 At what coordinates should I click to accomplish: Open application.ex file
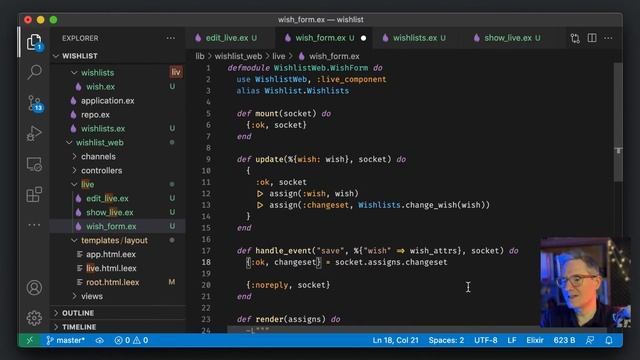tap(118, 100)
